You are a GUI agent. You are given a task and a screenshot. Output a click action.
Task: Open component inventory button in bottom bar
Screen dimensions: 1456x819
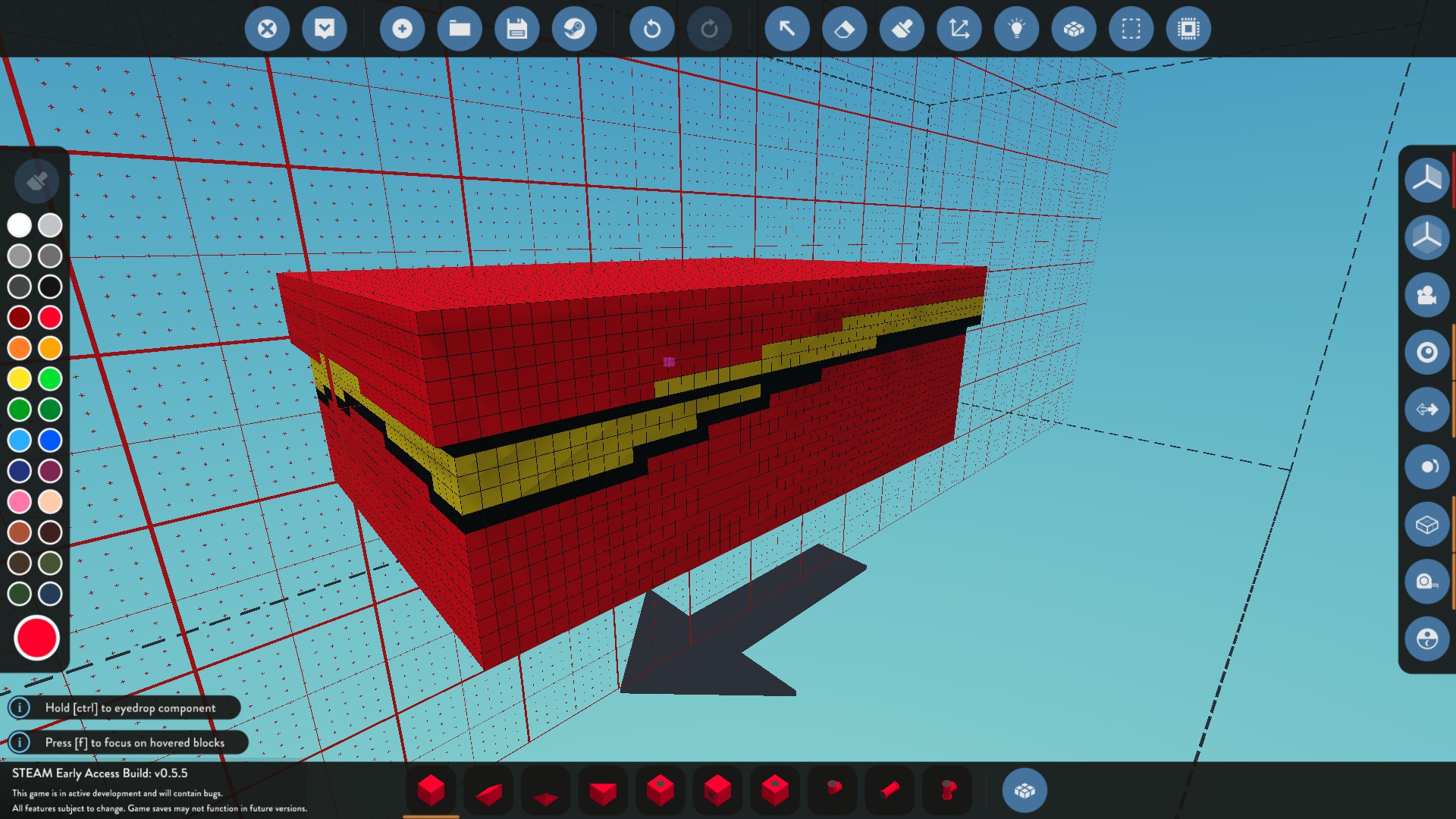(x=1025, y=791)
